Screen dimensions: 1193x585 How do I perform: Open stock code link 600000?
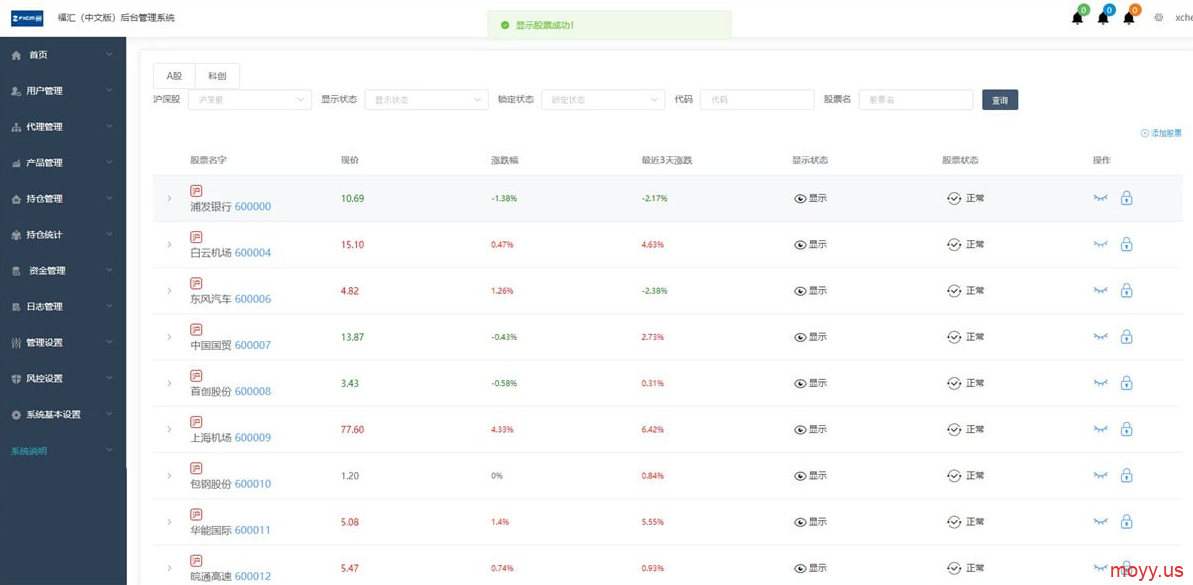pyautogui.click(x=253, y=206)
